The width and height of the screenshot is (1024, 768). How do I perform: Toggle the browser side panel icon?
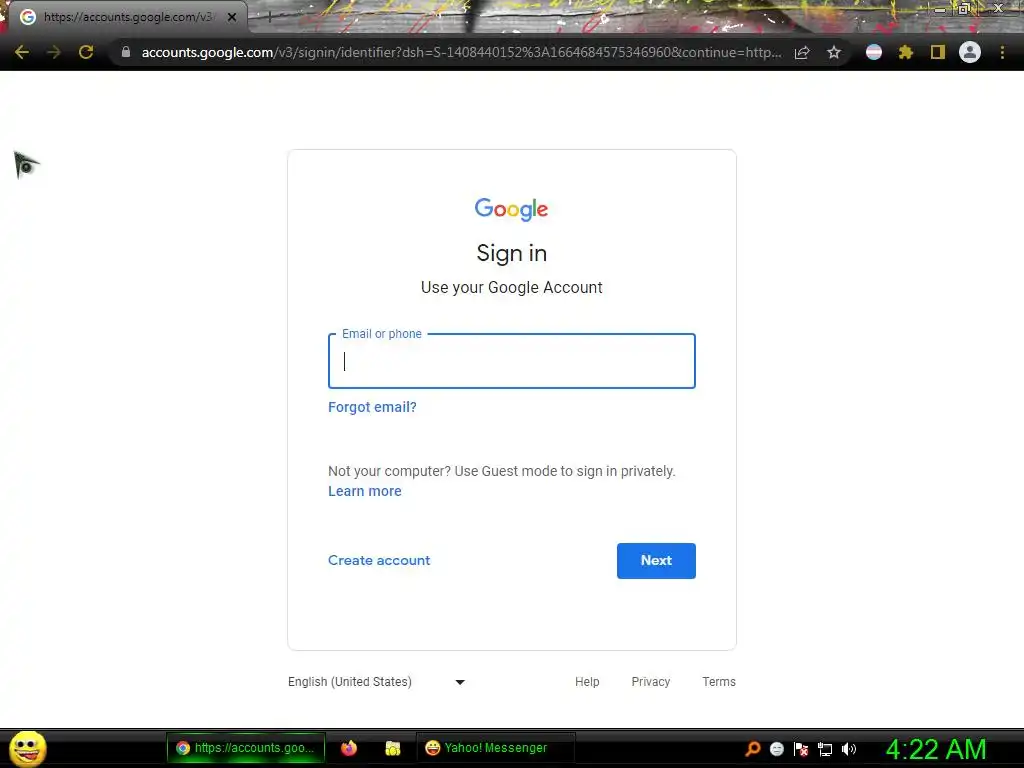938,52
